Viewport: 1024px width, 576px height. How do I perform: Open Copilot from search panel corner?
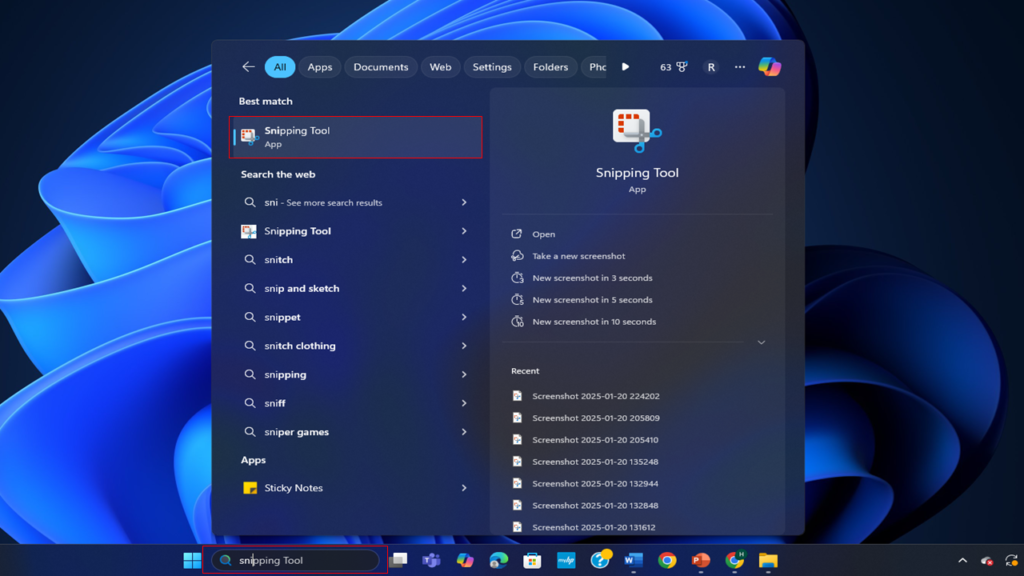point(769,67)
